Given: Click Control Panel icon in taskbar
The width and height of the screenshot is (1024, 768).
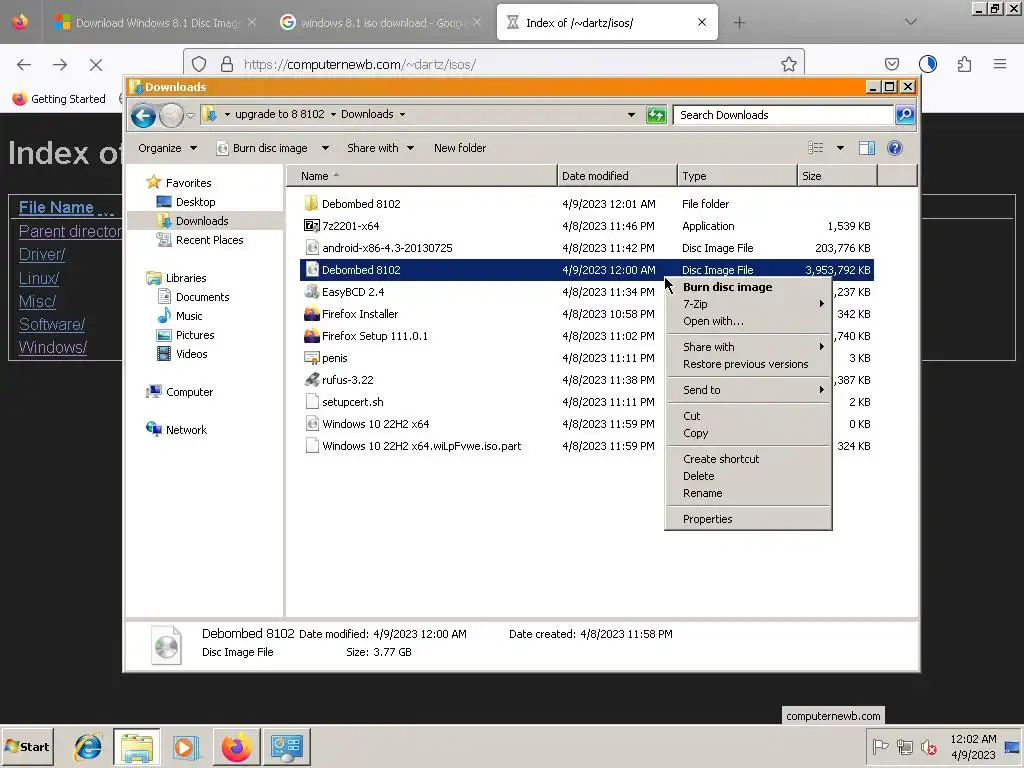Looking at the screenshot, I should click(x=287, y=747).
